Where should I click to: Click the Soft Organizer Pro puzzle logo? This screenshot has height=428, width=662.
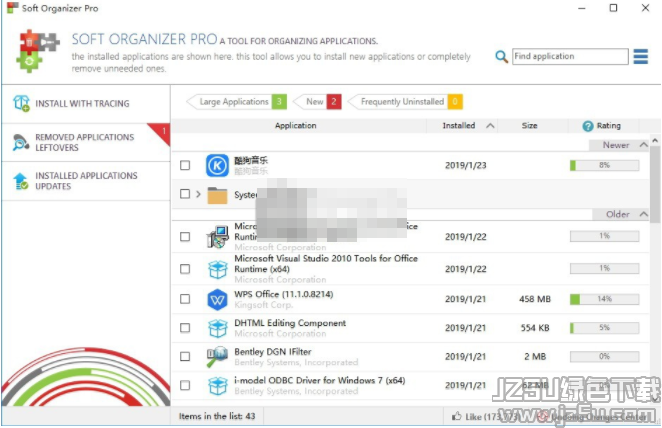(x=39, y=51)
